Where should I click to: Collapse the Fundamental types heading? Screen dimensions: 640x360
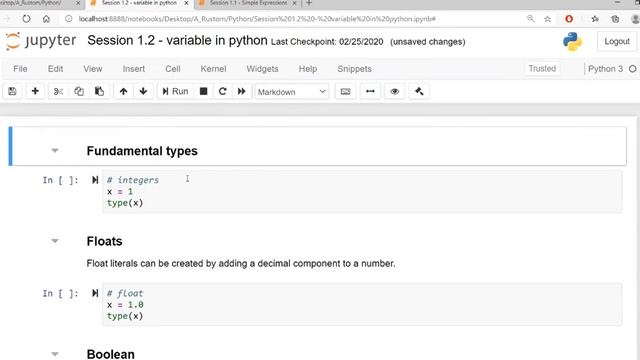pos(55,151)
